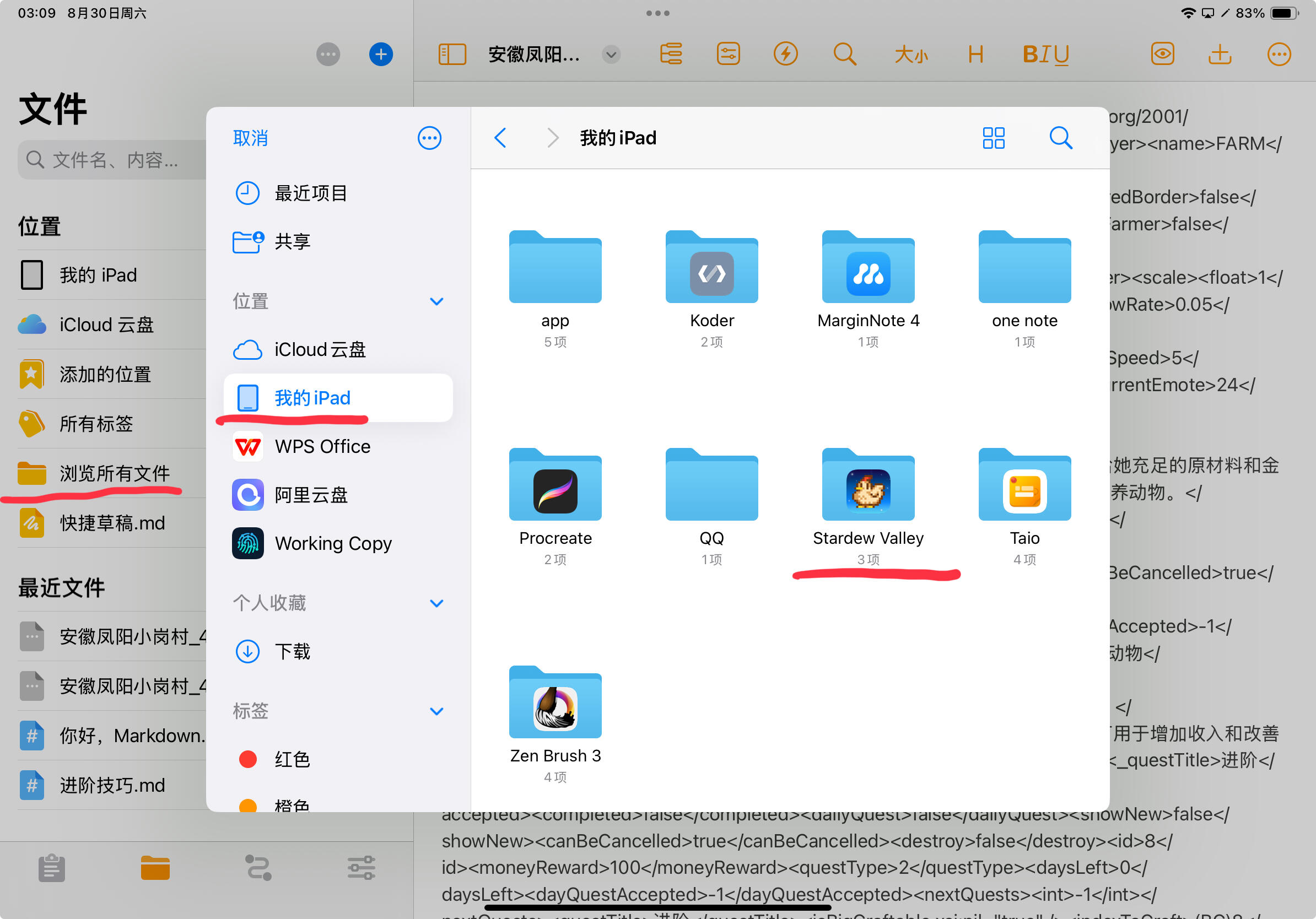Open the Taio folder

tap(1024, 507)
